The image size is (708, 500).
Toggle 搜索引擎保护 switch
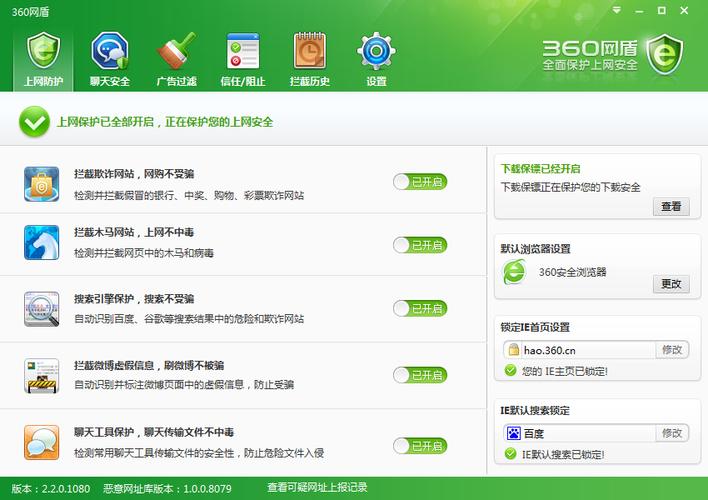point(420,308)
